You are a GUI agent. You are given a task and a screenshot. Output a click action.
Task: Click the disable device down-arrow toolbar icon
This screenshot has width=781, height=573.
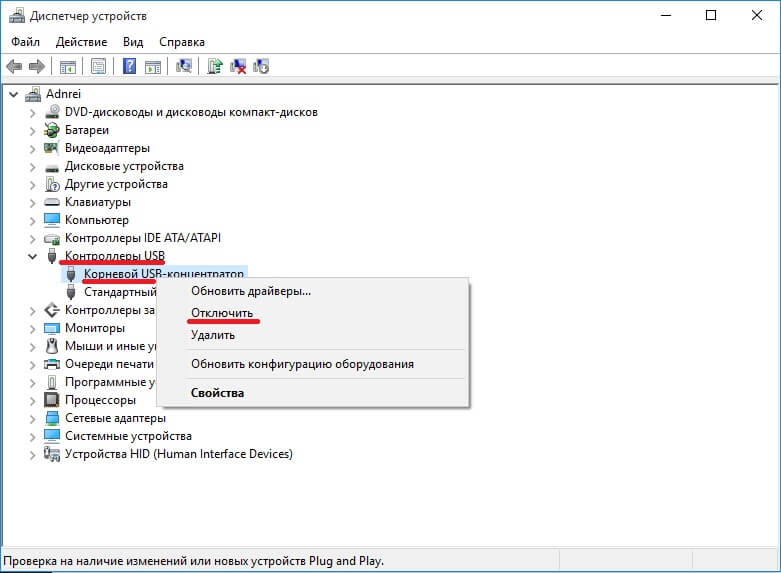(261, 67)
